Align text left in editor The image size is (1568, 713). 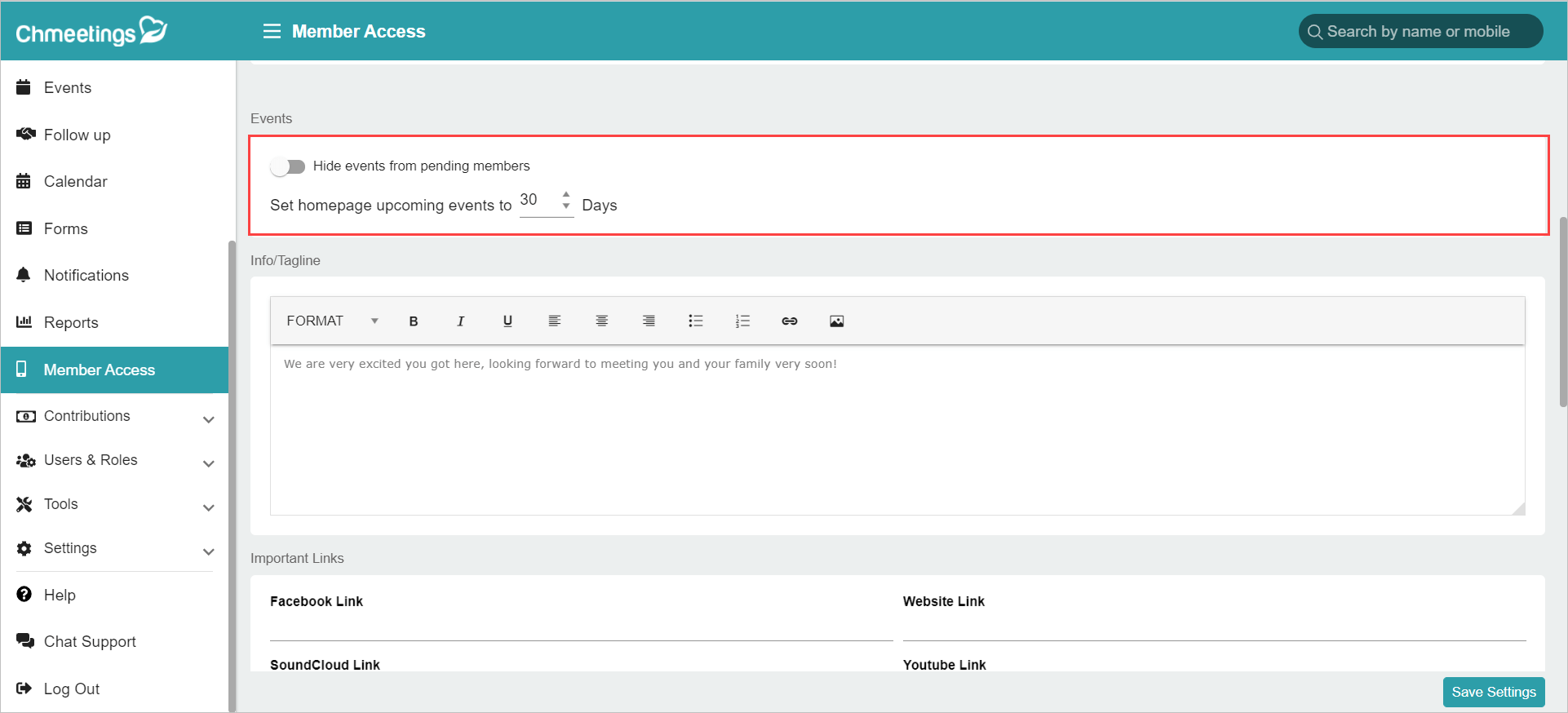coord(555,321)
